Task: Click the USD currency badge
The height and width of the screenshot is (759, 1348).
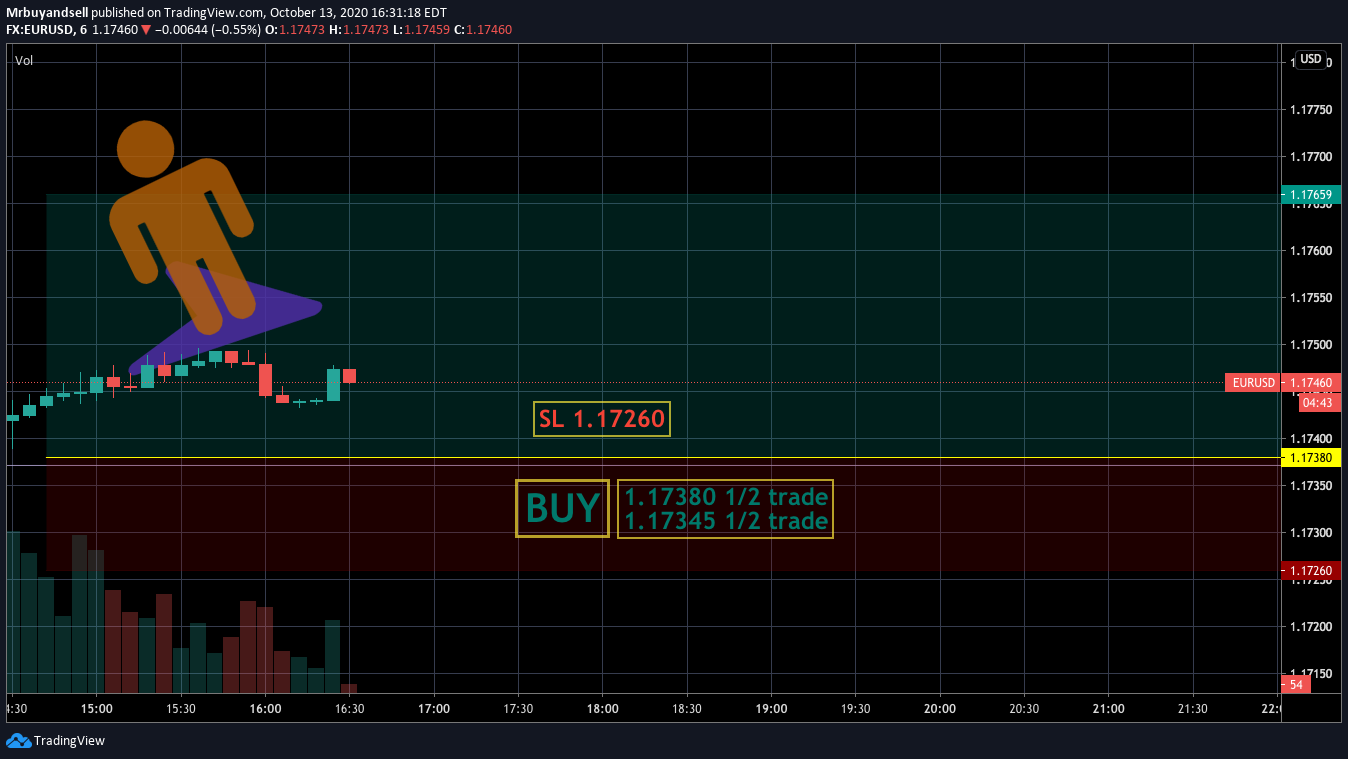Action: coord(1311,59)
